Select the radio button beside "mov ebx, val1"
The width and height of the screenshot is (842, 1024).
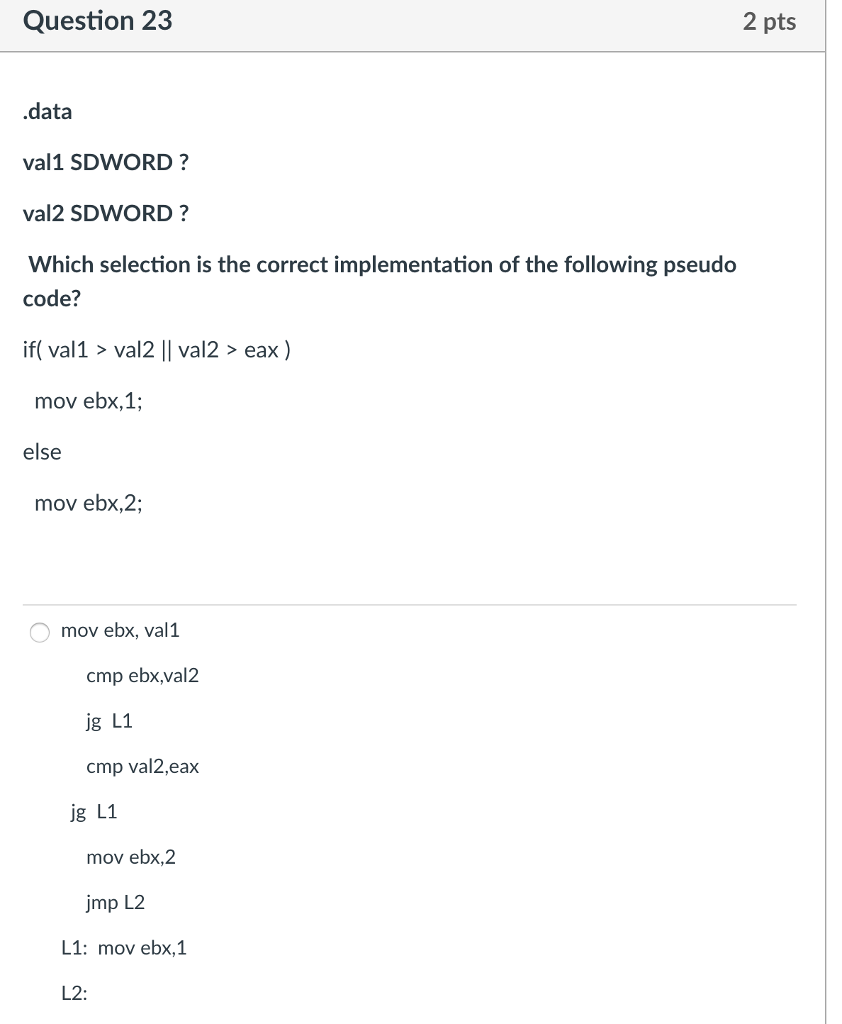pyautogui.click(x=39, y=632)
